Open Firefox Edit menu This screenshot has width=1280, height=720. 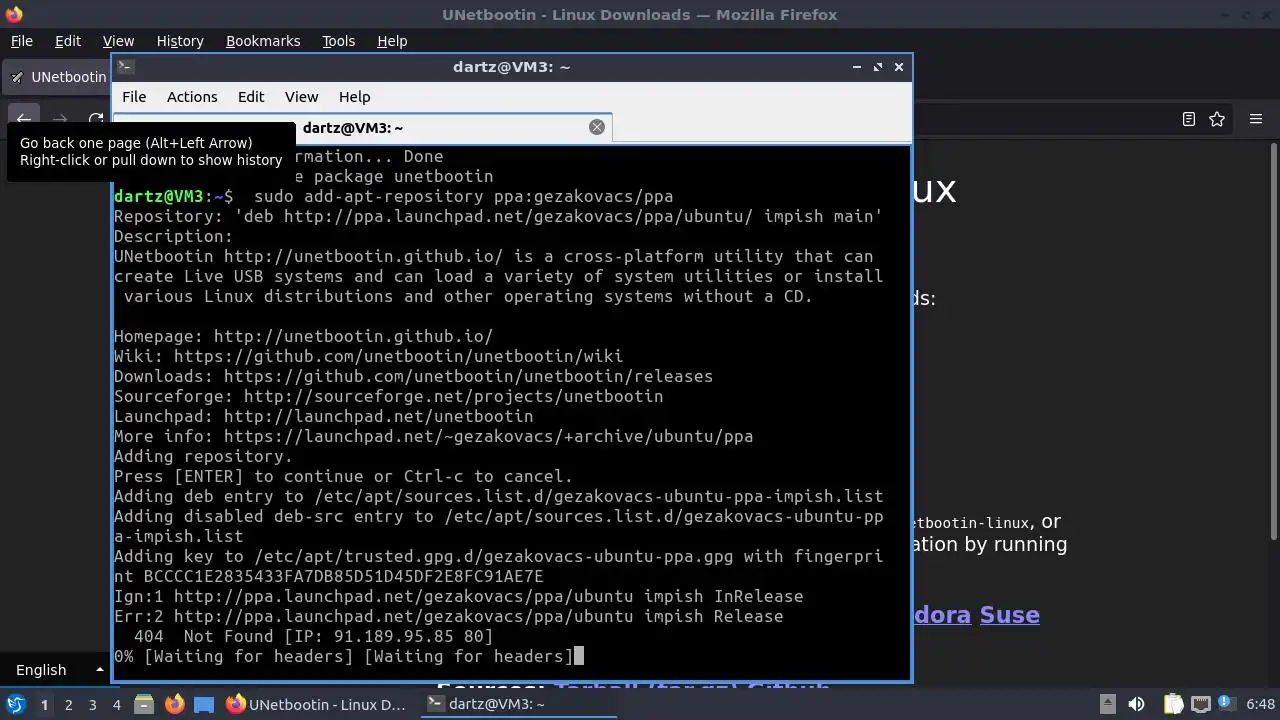[x=68, y=41]
